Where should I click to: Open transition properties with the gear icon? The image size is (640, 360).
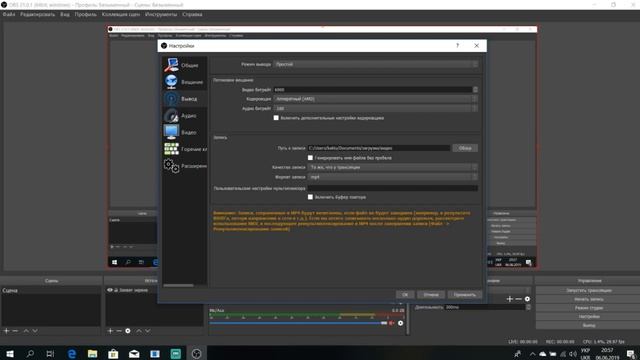click(527, 299)
